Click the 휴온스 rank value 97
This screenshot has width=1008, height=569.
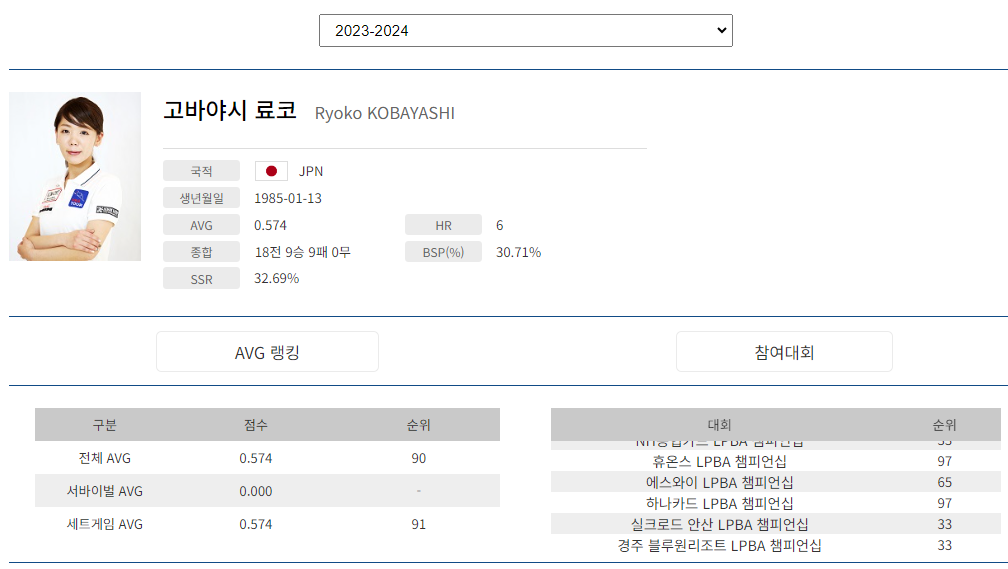[x=944, y=461]
